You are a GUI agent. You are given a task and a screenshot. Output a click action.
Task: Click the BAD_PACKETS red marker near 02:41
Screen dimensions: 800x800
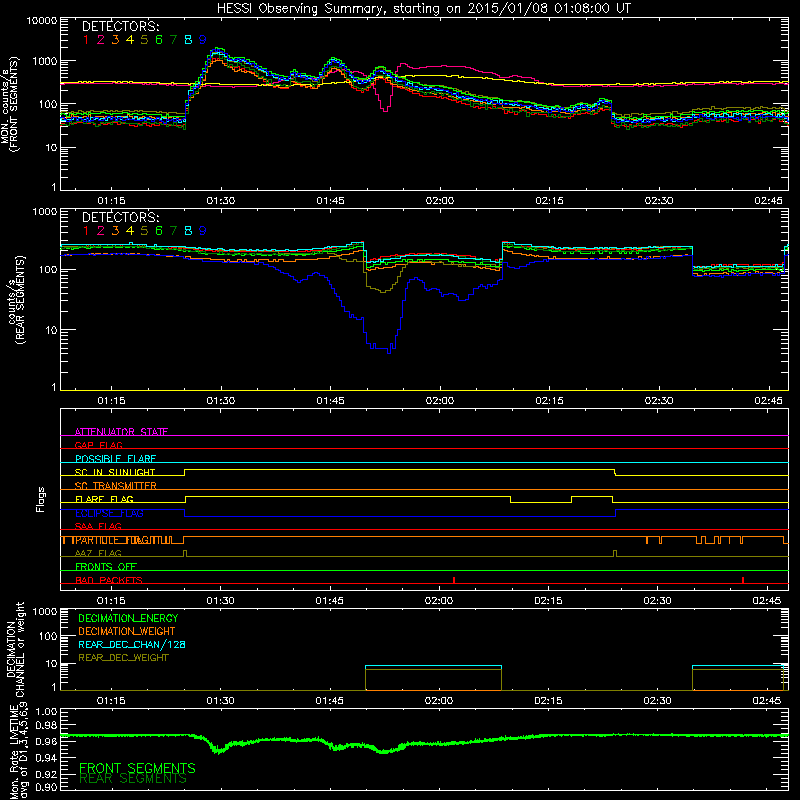point(743,580)
